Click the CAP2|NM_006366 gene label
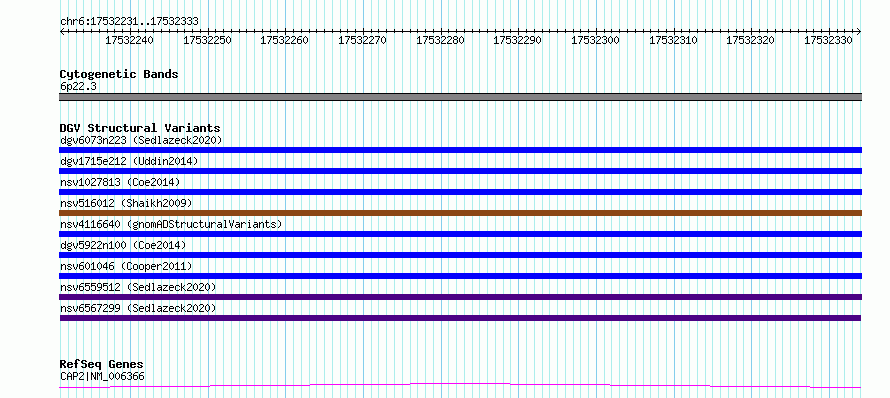The height and width of the screenshot is (398, 890). pos(102,376)
